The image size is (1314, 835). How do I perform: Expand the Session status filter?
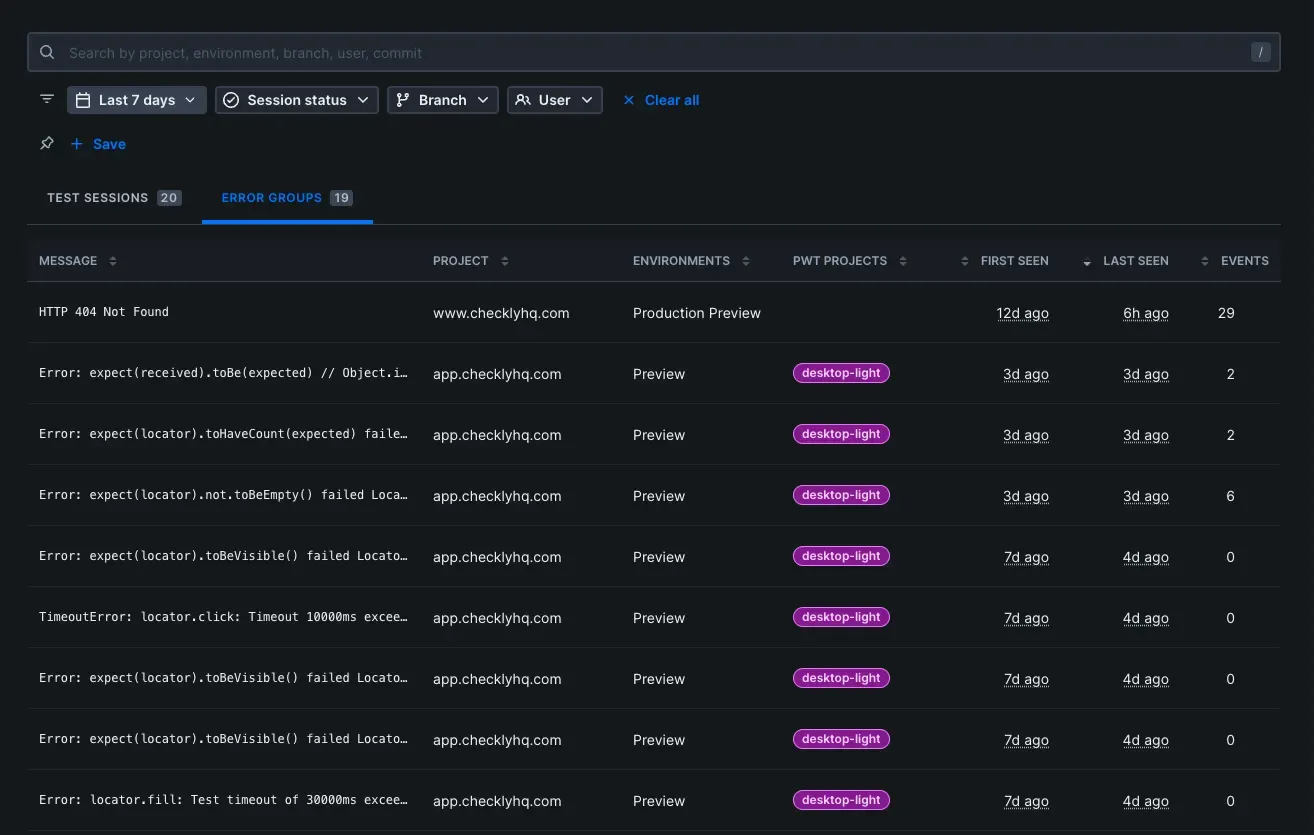pos(297,100)
